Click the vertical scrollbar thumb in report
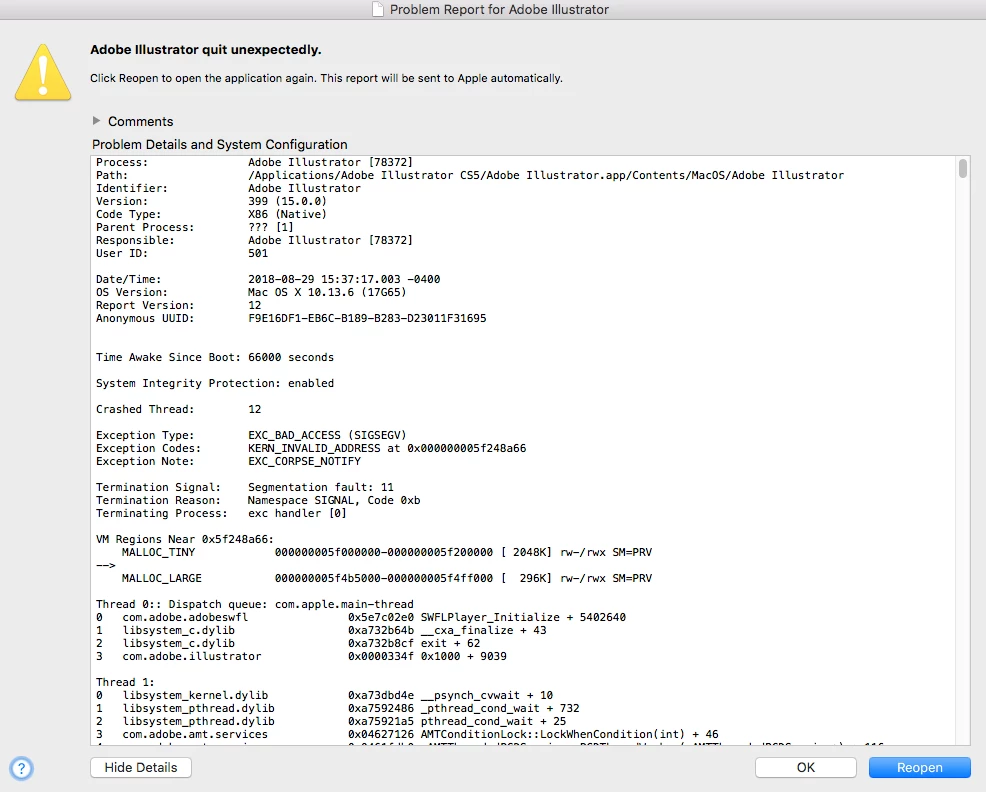 pyautogui.click(x=963, y=169)
